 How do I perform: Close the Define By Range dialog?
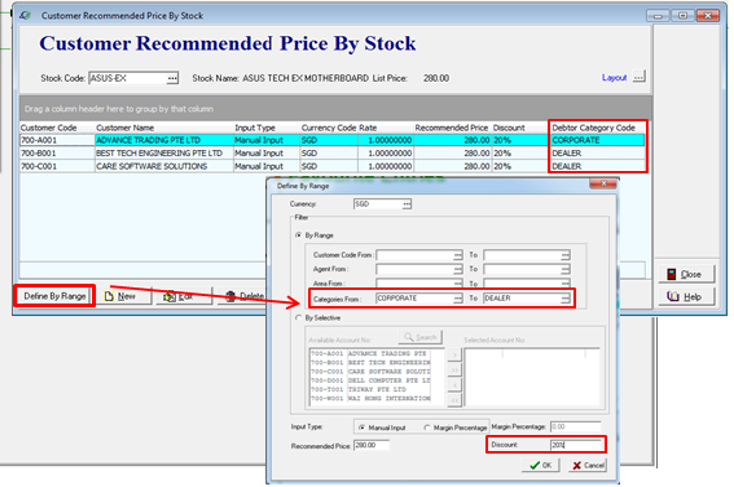pos(603,184)
